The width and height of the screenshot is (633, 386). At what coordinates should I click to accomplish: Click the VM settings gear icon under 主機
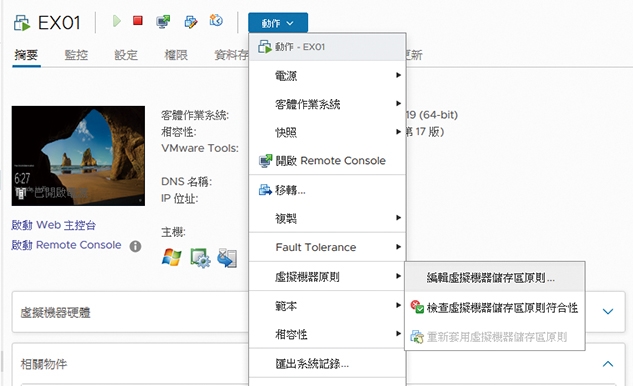200,258
